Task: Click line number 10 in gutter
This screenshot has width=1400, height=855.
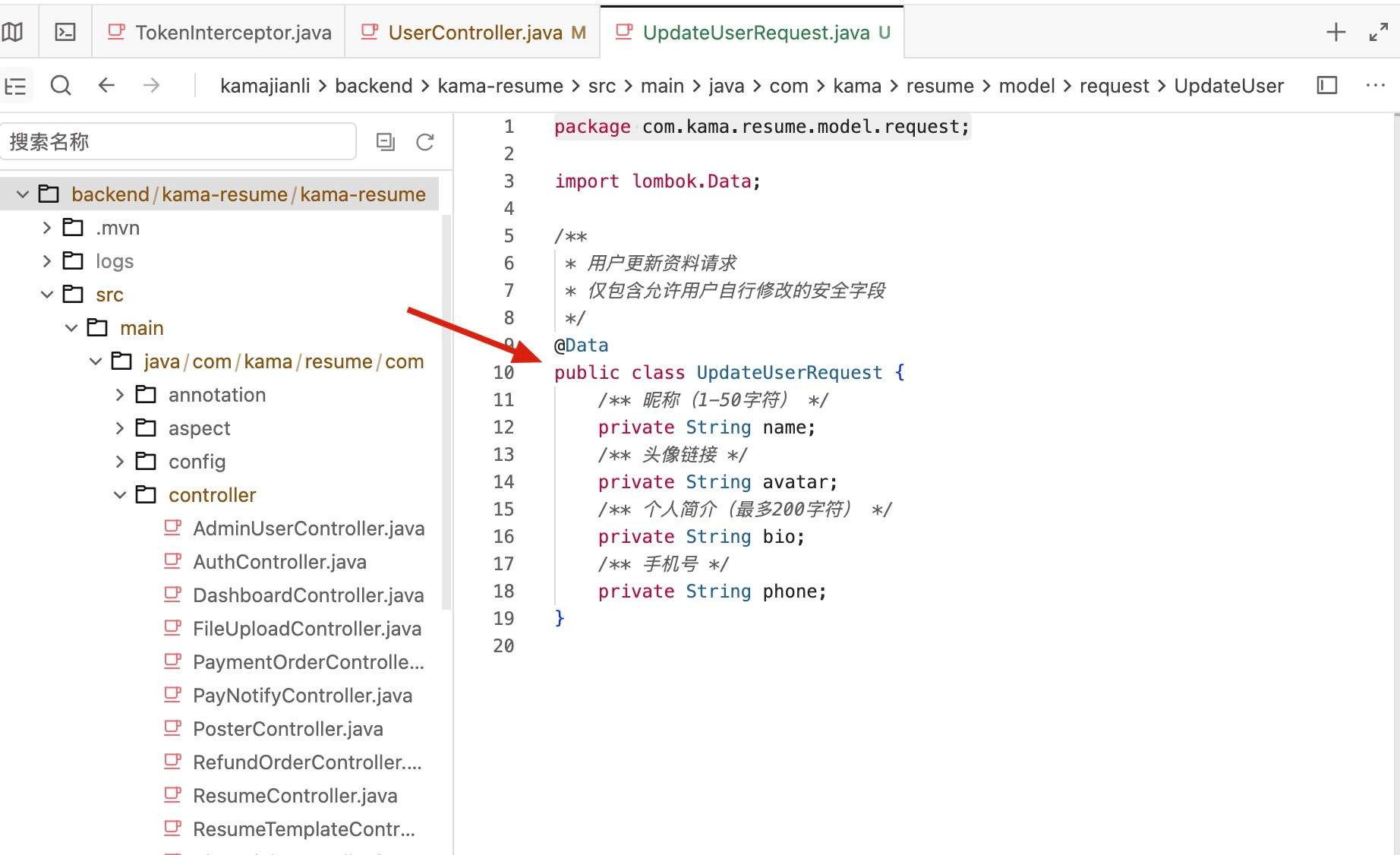Action: (x=503, y=373)
